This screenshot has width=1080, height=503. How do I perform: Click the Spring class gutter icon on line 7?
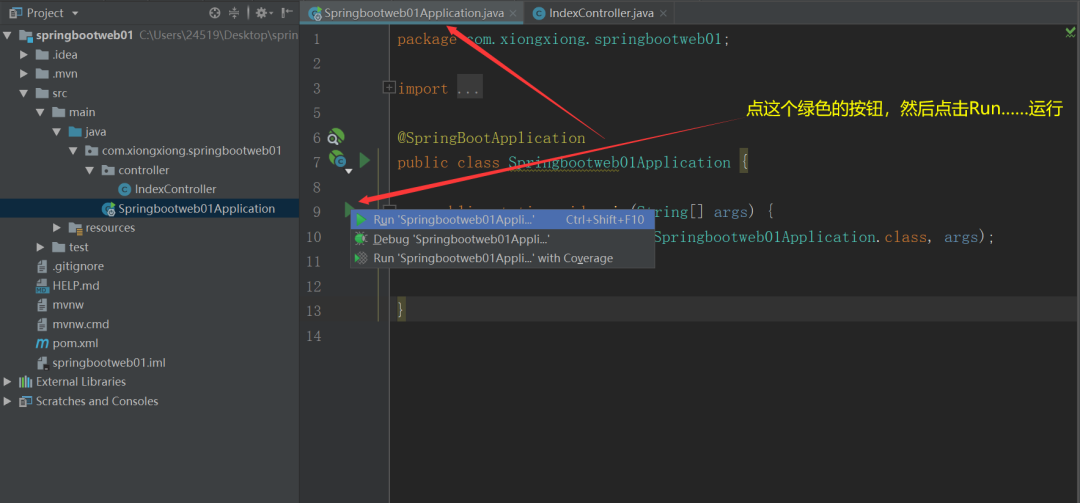[338, 160]
